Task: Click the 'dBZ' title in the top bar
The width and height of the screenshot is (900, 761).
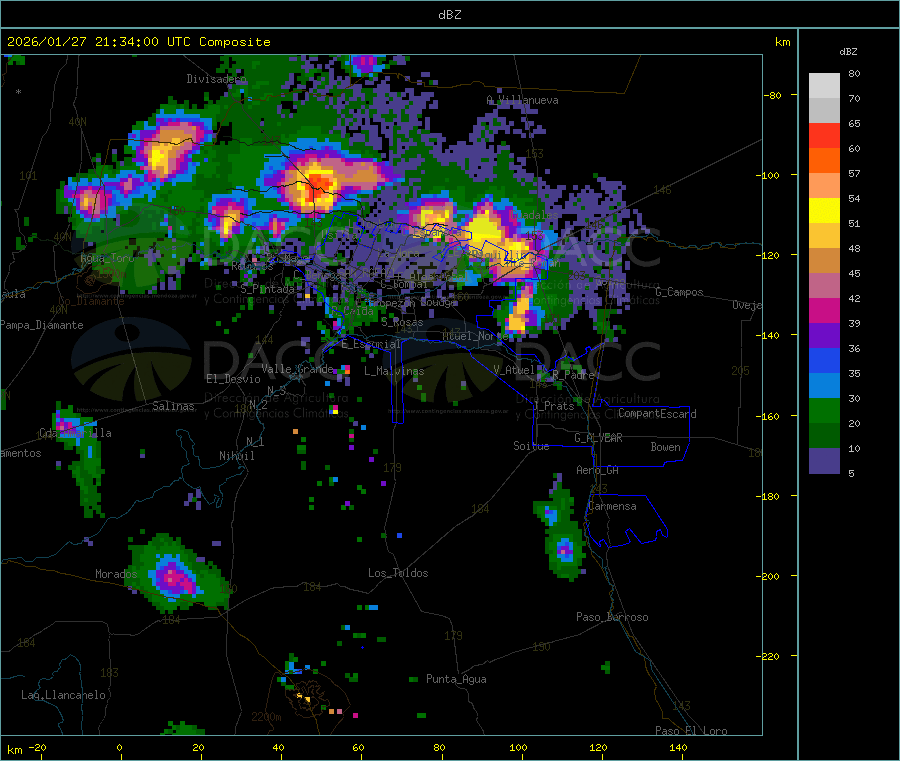Action: tap(449, 14)
